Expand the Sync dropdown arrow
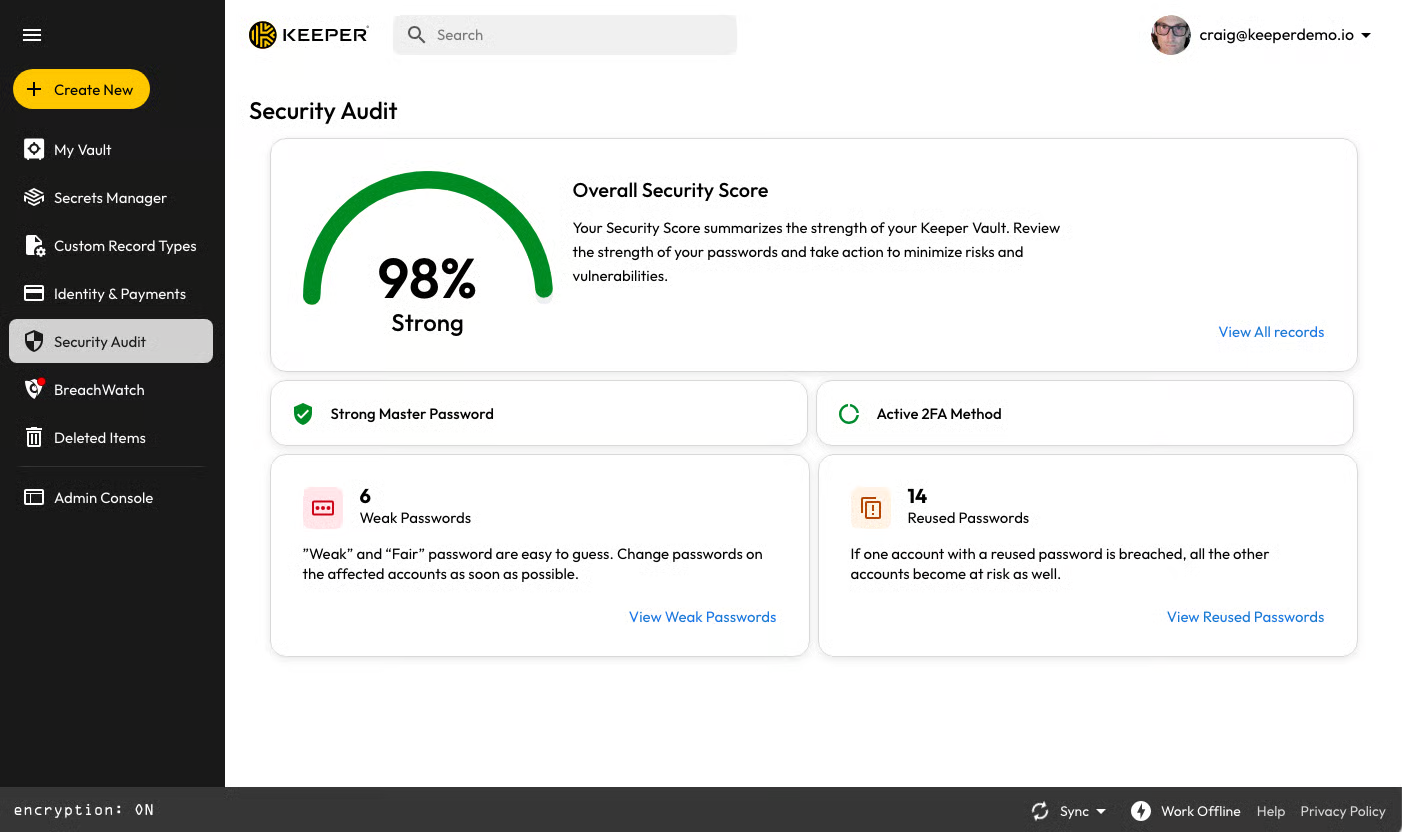The height and width of the screenshot is (832, 1402). [x=1101, y=811]
